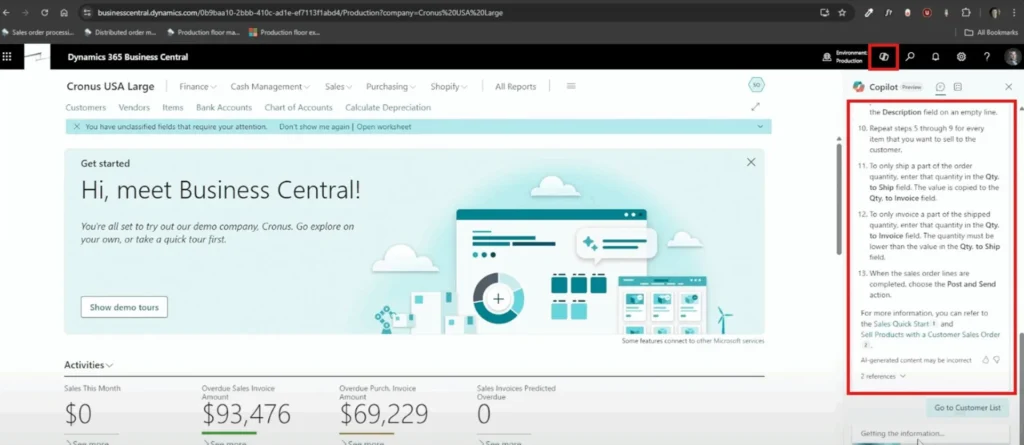Reload the page with browser refresh icon
1024x445 pixels.
(x=44, y=12)
